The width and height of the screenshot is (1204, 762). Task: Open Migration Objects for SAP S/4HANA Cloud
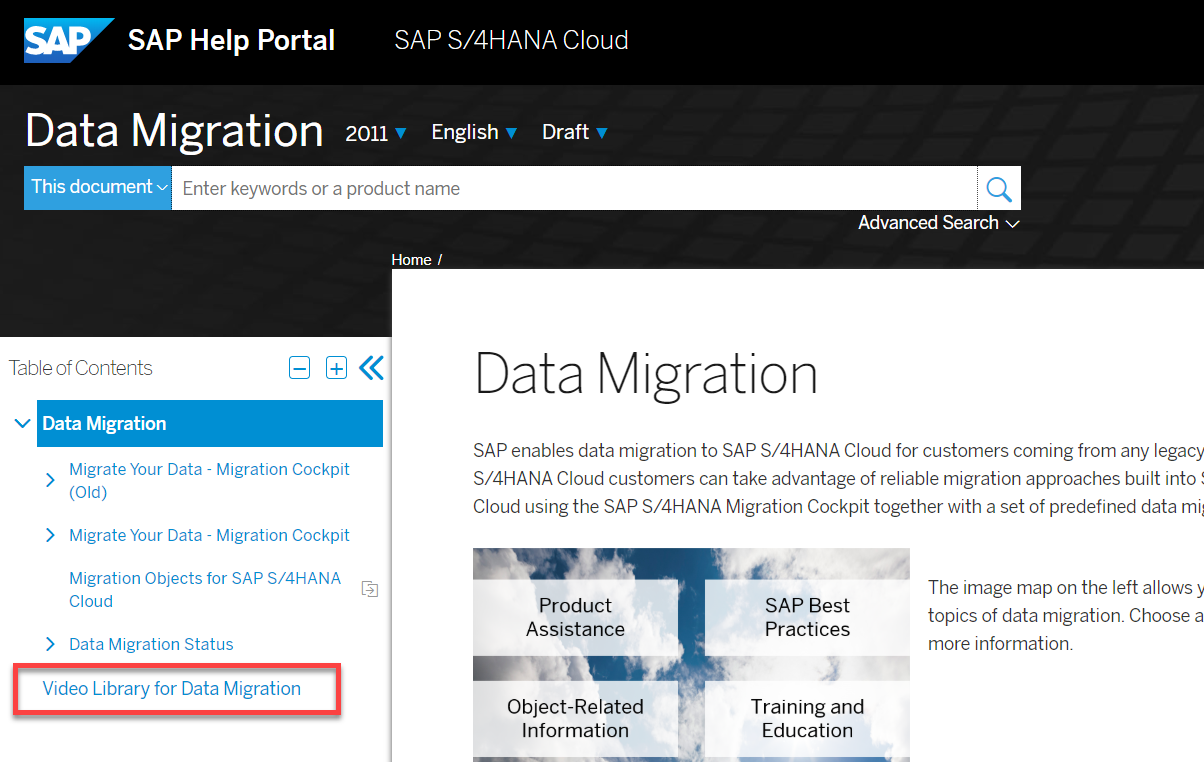tap(205, 590)
